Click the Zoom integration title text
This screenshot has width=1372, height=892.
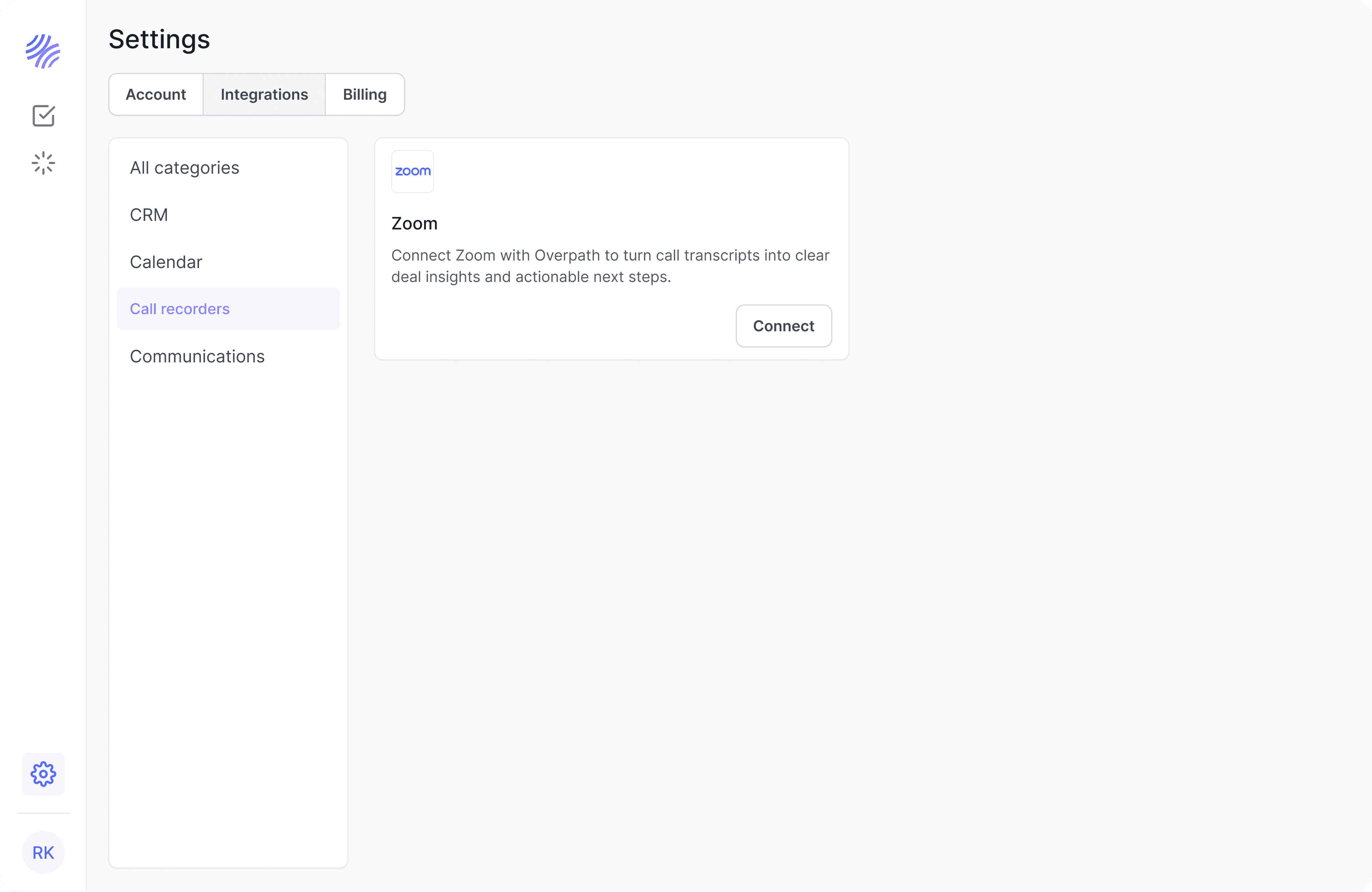pyautogui.click(x=414, y=223)
